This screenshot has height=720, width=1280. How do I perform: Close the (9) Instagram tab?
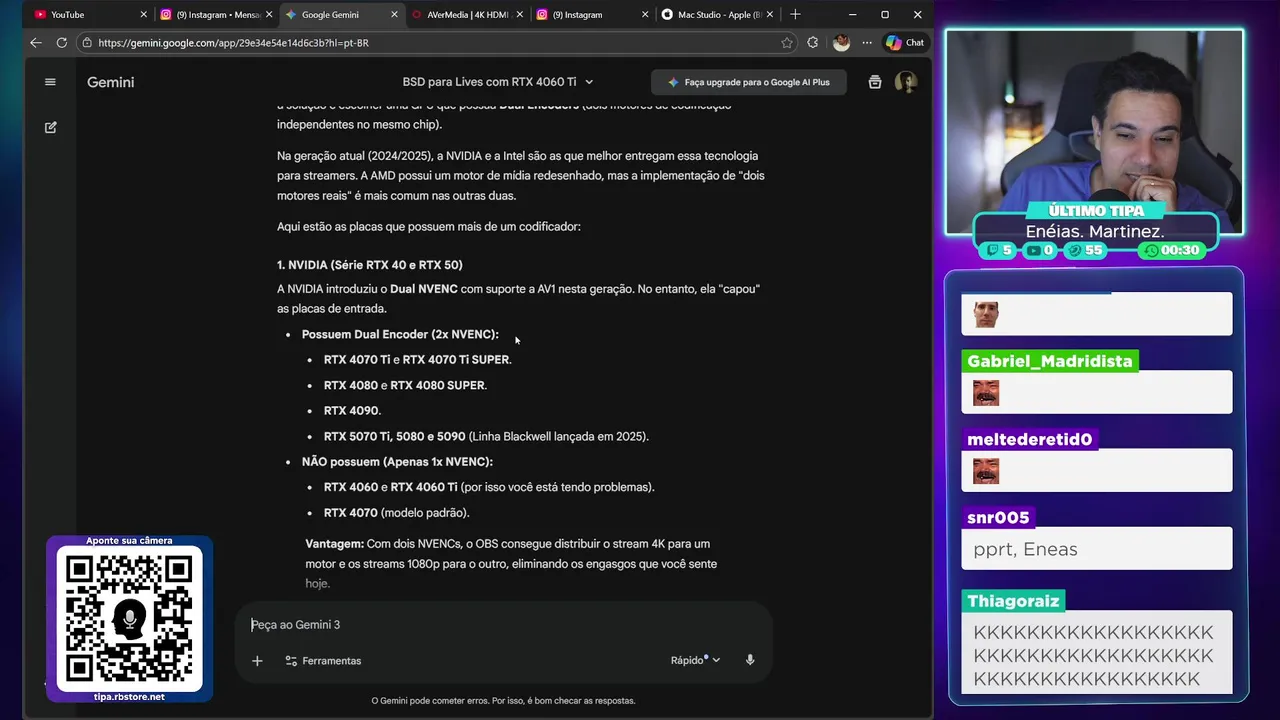(644, 15)
